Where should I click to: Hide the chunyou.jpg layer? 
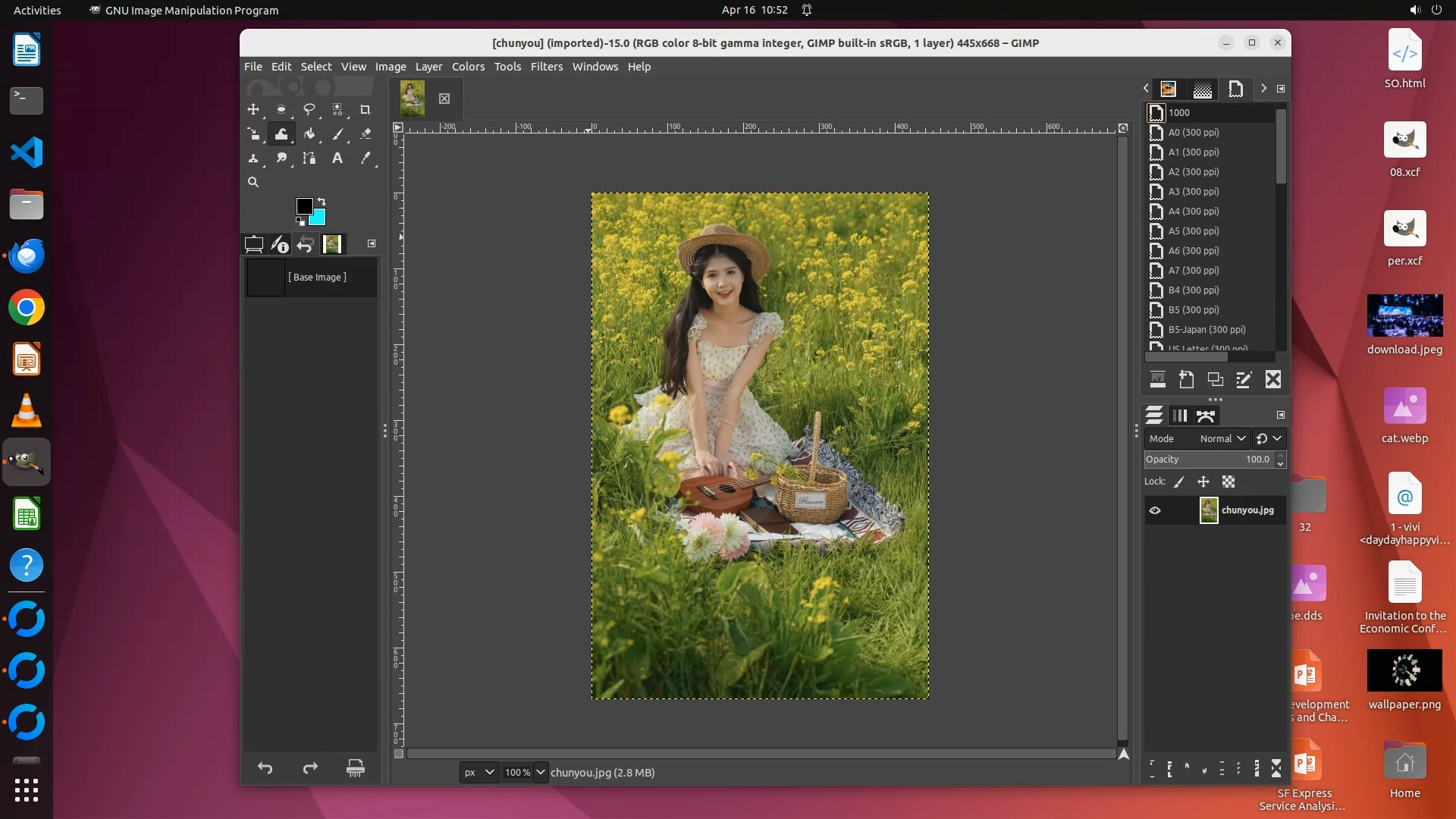[1155, 510]
